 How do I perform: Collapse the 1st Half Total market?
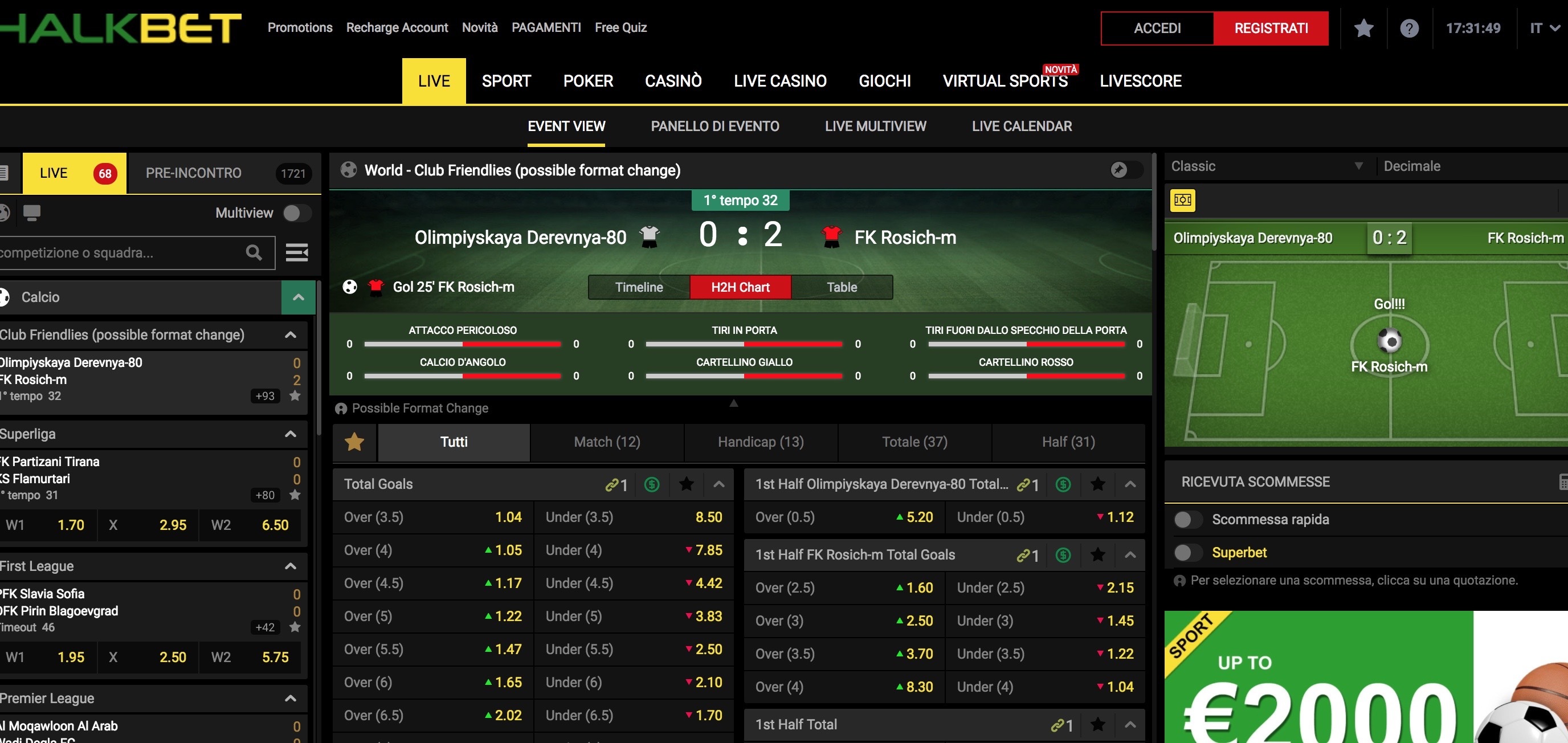pos(1130,725)
